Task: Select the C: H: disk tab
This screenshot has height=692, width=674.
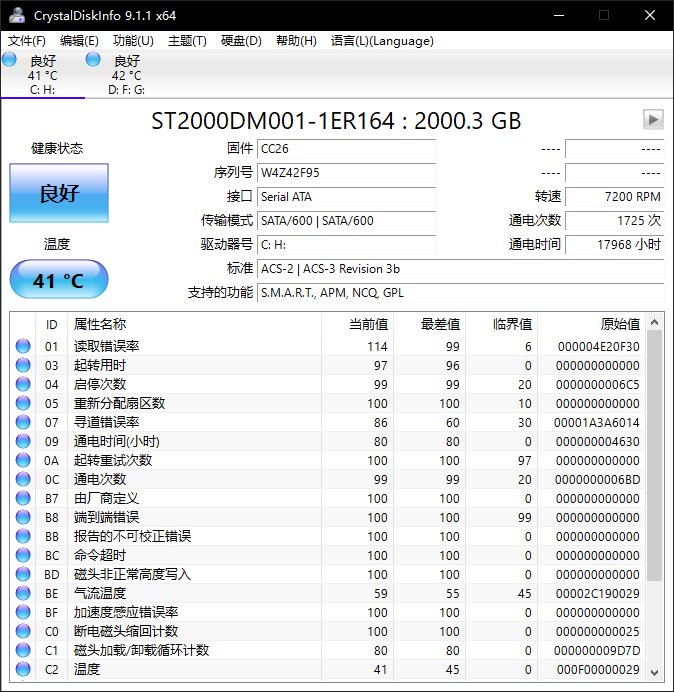Action: point(42,75)
